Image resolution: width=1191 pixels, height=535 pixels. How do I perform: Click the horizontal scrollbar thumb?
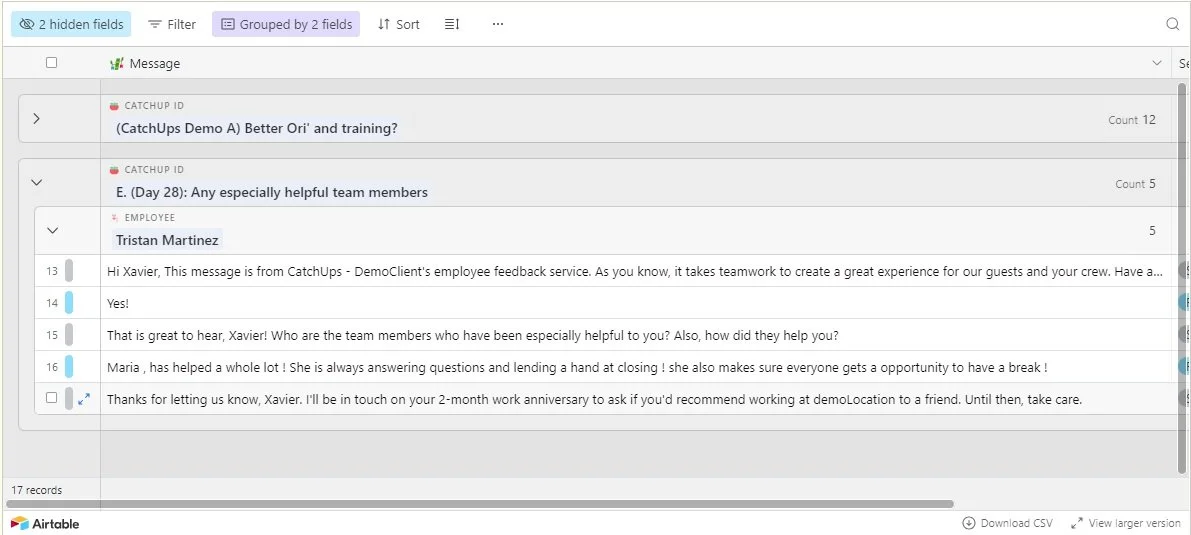click(x=480, y=504)
